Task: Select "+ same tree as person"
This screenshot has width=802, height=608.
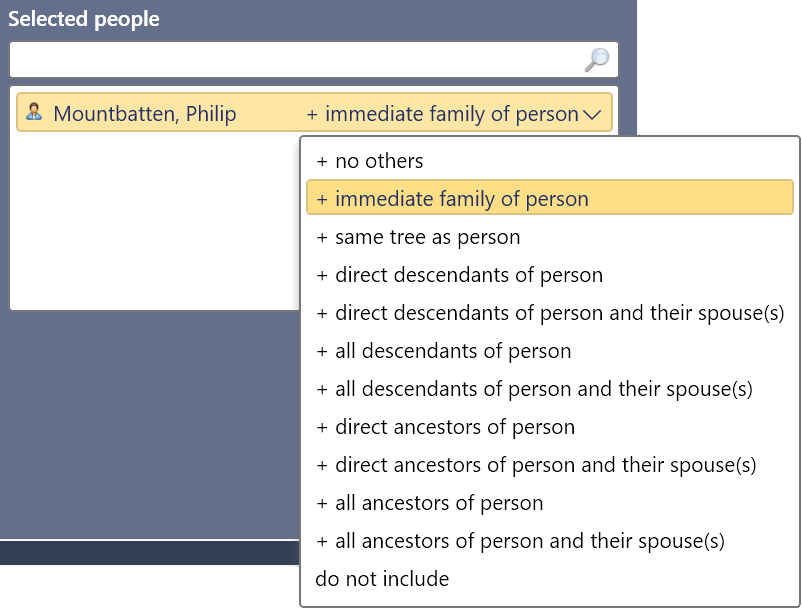Action: [419, 237]
